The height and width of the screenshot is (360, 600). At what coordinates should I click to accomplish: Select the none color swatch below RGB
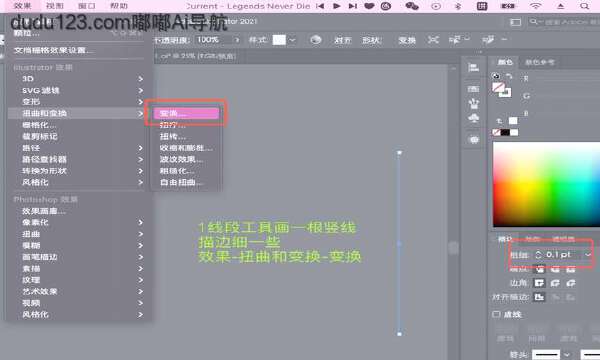tap(496, 132)
